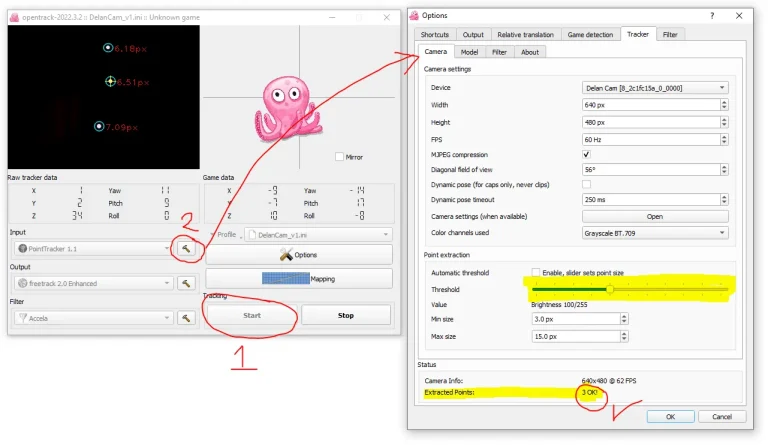Select the Camera sub-tab
This screenshot has height=445, width=768.
[435, 51]
